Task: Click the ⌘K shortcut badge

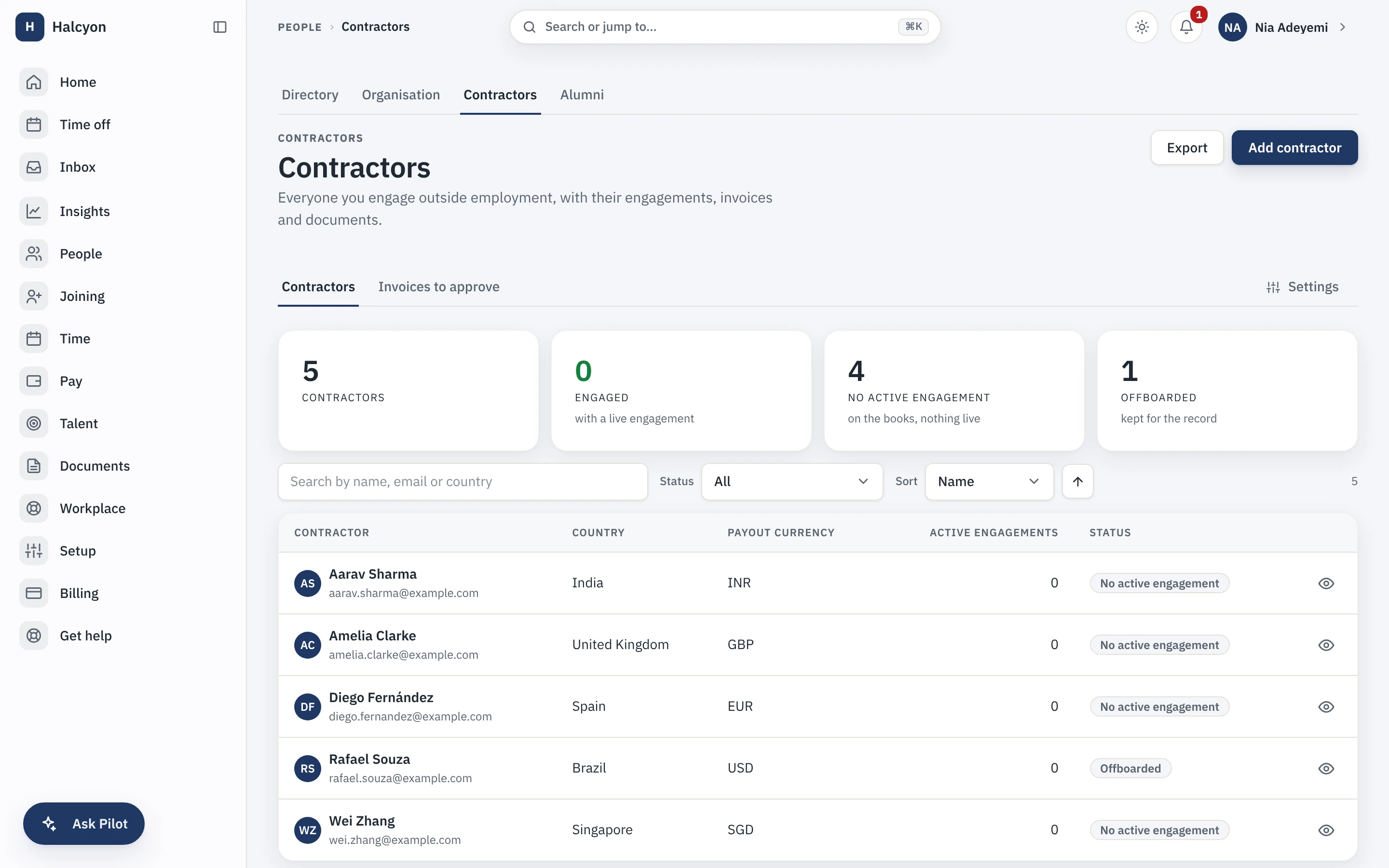Action: click(913, 27)
